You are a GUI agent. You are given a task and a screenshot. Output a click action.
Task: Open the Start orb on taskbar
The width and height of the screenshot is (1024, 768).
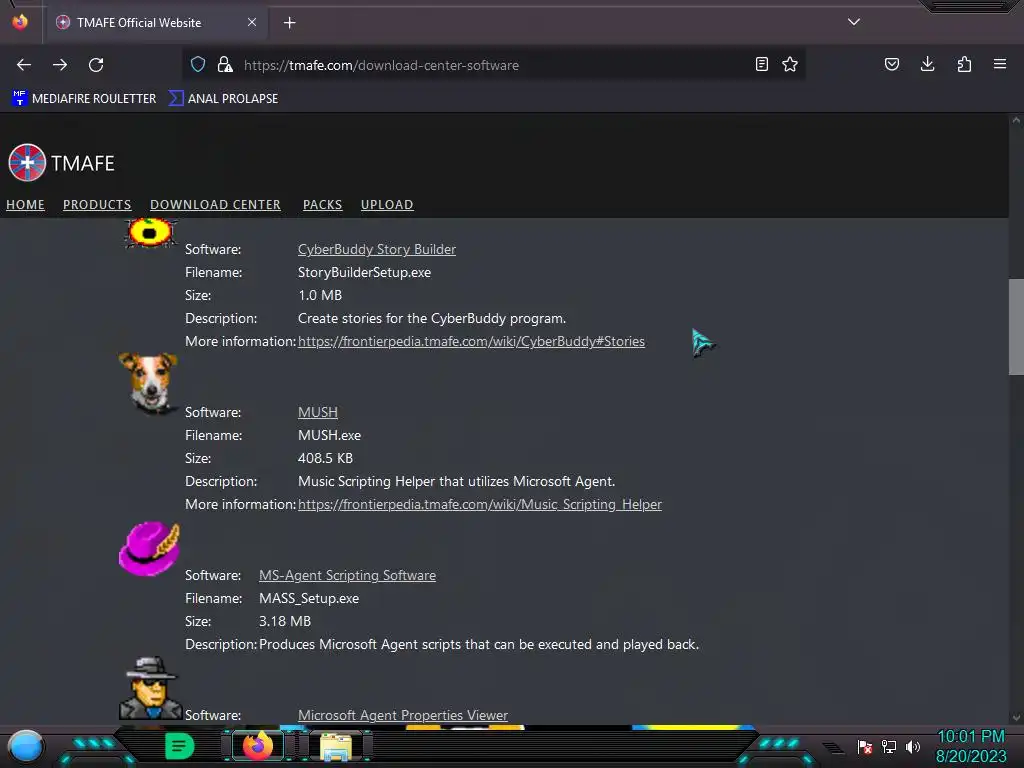point(25,746)
